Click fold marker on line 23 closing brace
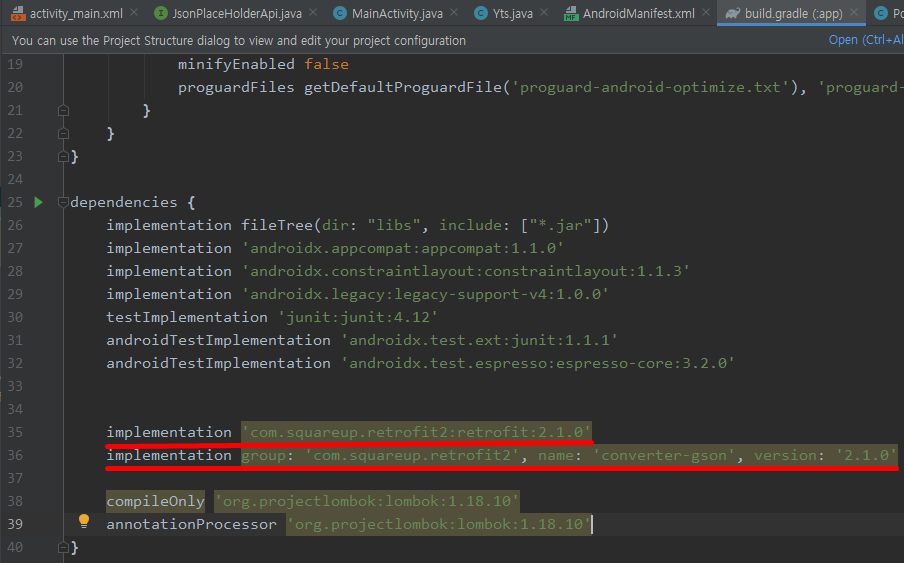904x563 pixels. point(63,156)
